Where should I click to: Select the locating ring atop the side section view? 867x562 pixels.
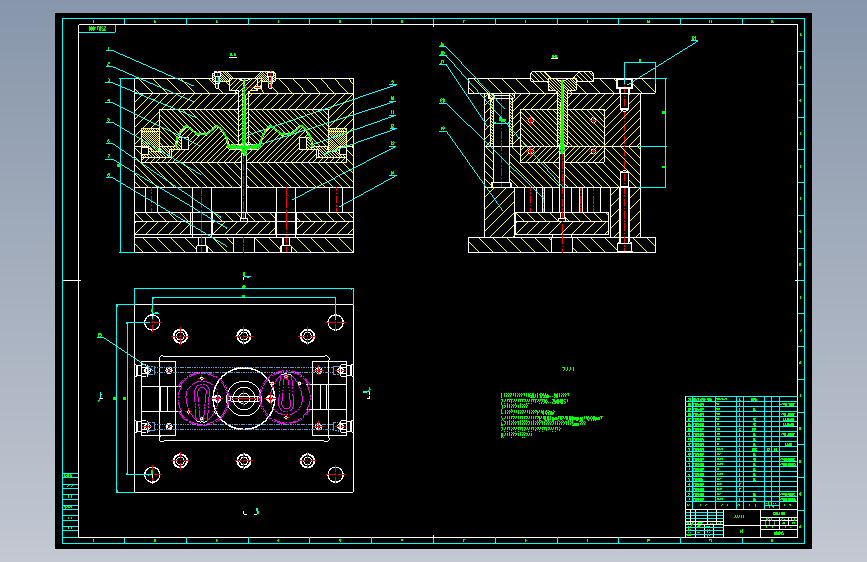(562, 76)
